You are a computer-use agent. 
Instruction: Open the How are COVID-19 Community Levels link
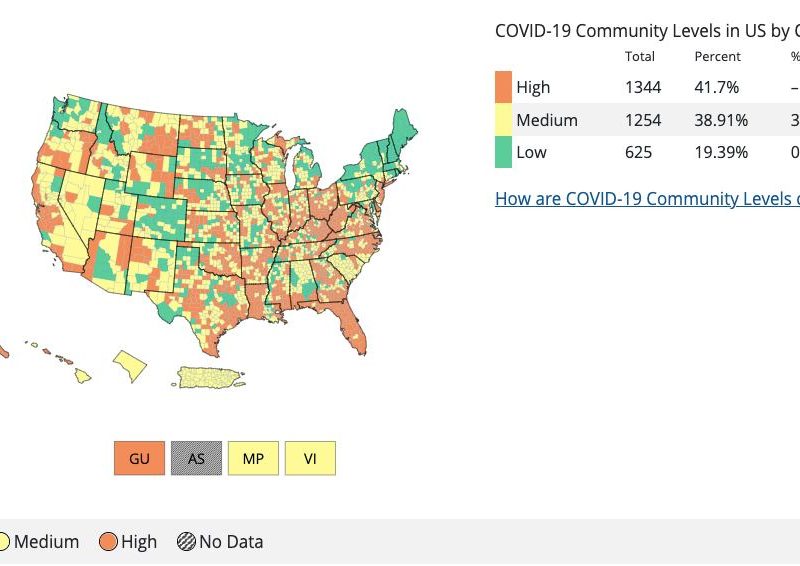[647, 198]
